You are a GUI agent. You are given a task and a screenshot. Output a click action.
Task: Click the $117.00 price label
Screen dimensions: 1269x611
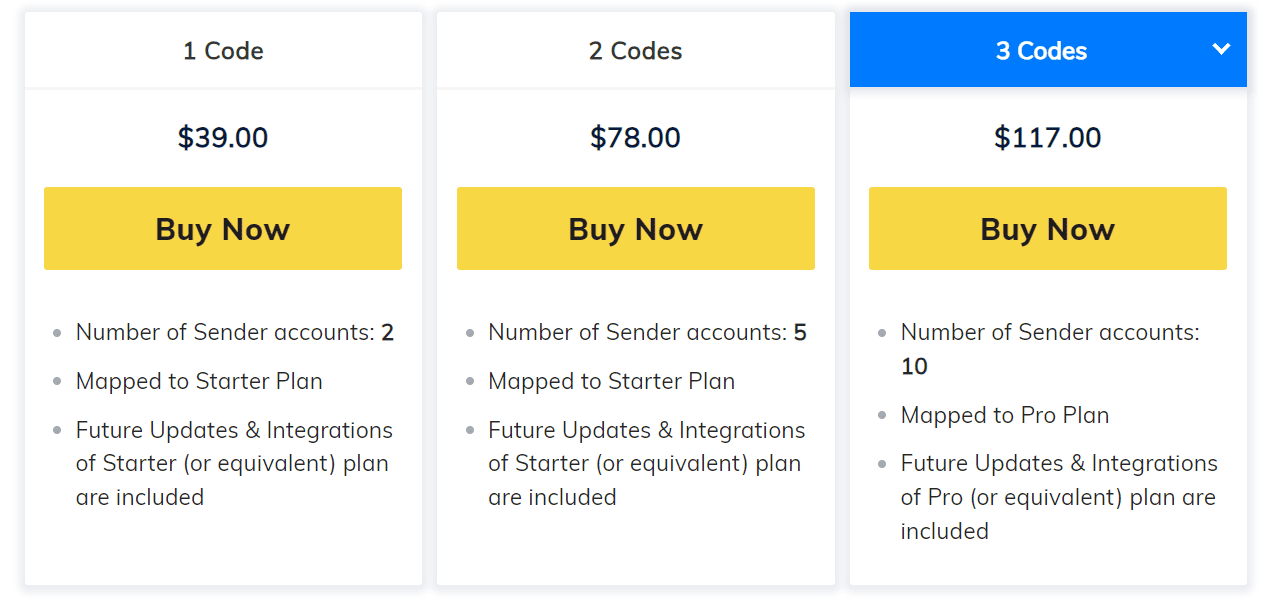coord(1047,137)
